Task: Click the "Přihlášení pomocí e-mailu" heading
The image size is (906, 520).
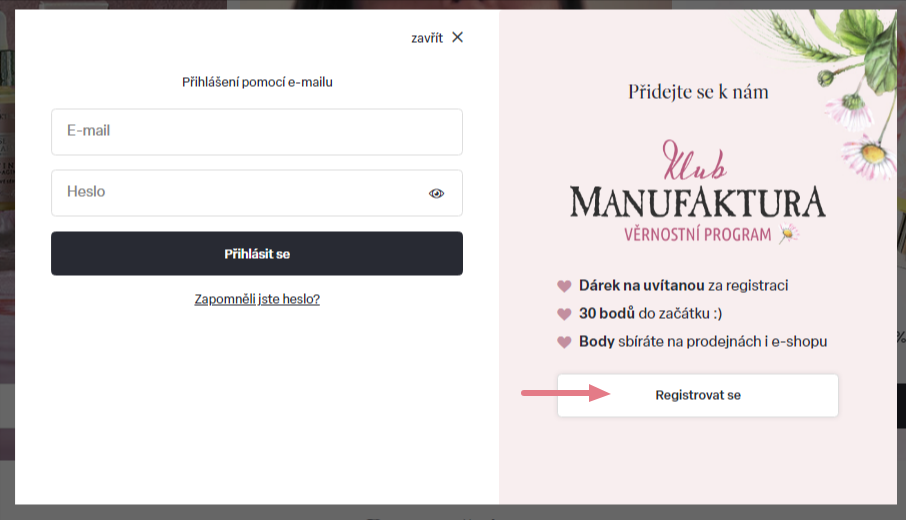Action: click(257, 82)
